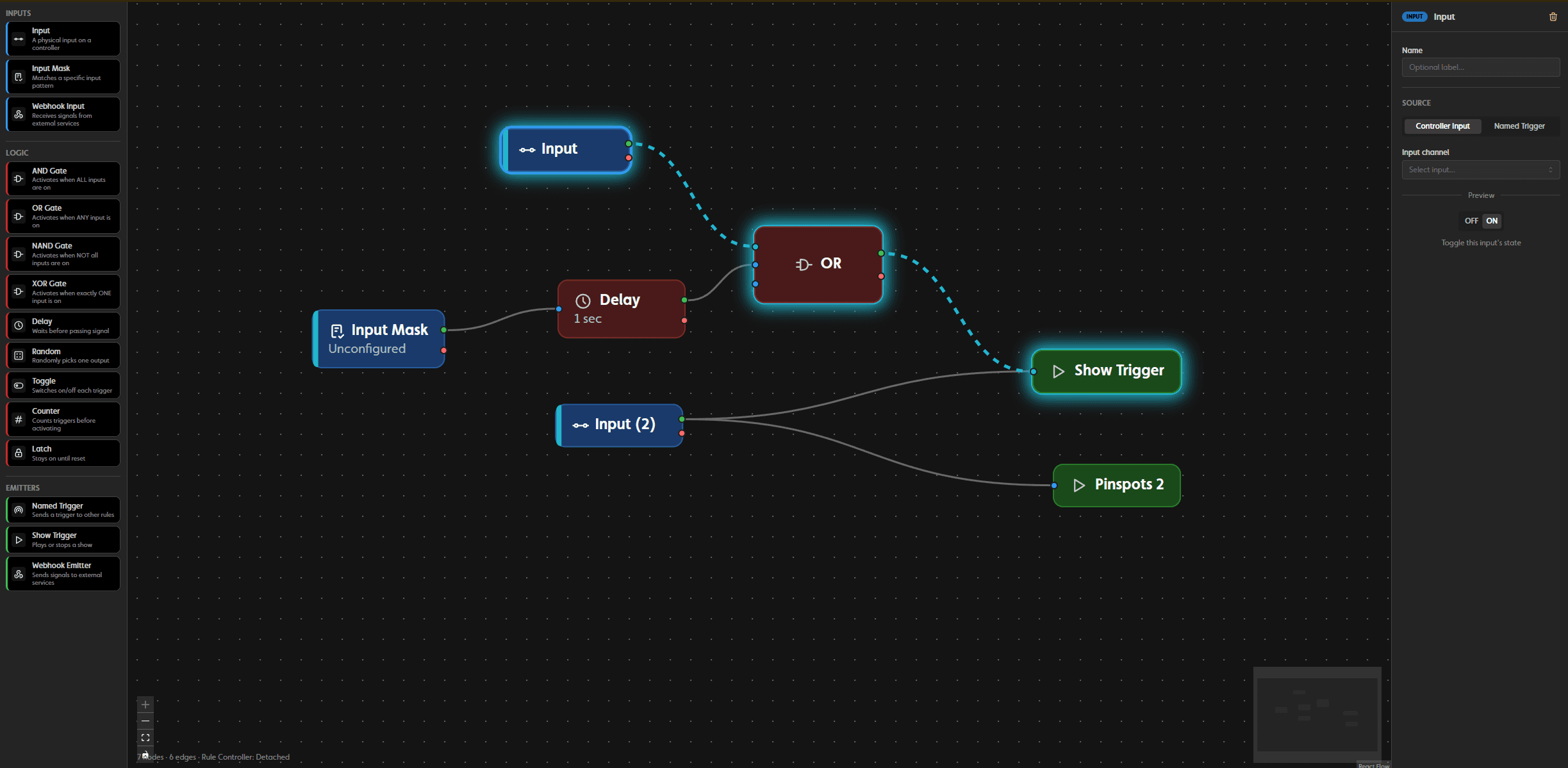Select the AND Gate logic icon
Image resolution: width=1568 pixels, height=768 pixels.
(x=18, y=178)
